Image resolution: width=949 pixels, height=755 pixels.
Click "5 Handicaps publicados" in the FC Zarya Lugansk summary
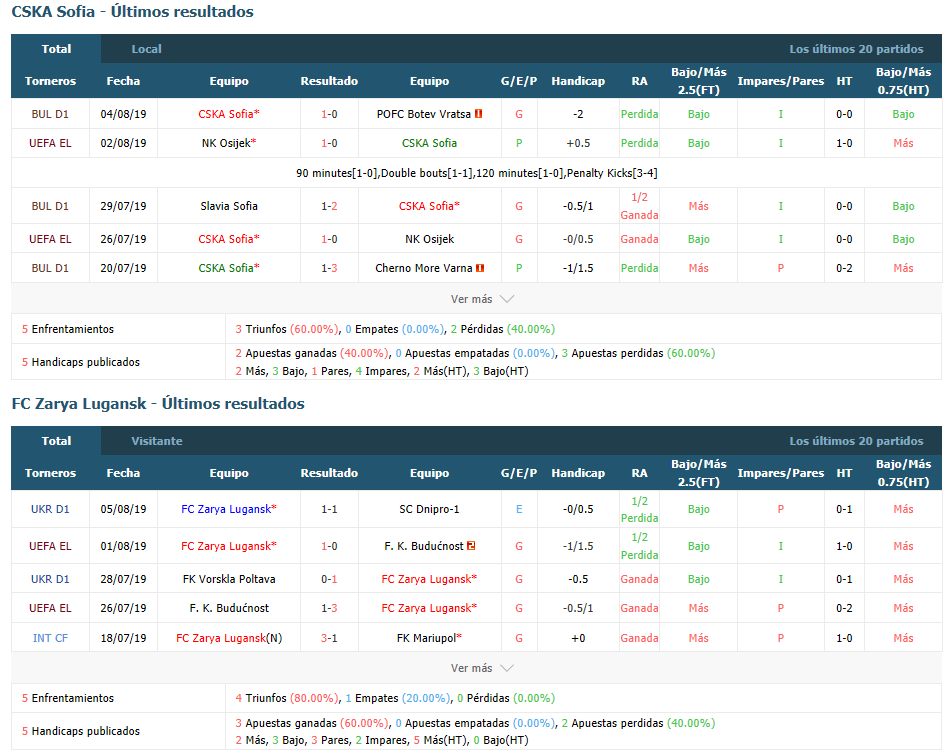tap(80, 731)
